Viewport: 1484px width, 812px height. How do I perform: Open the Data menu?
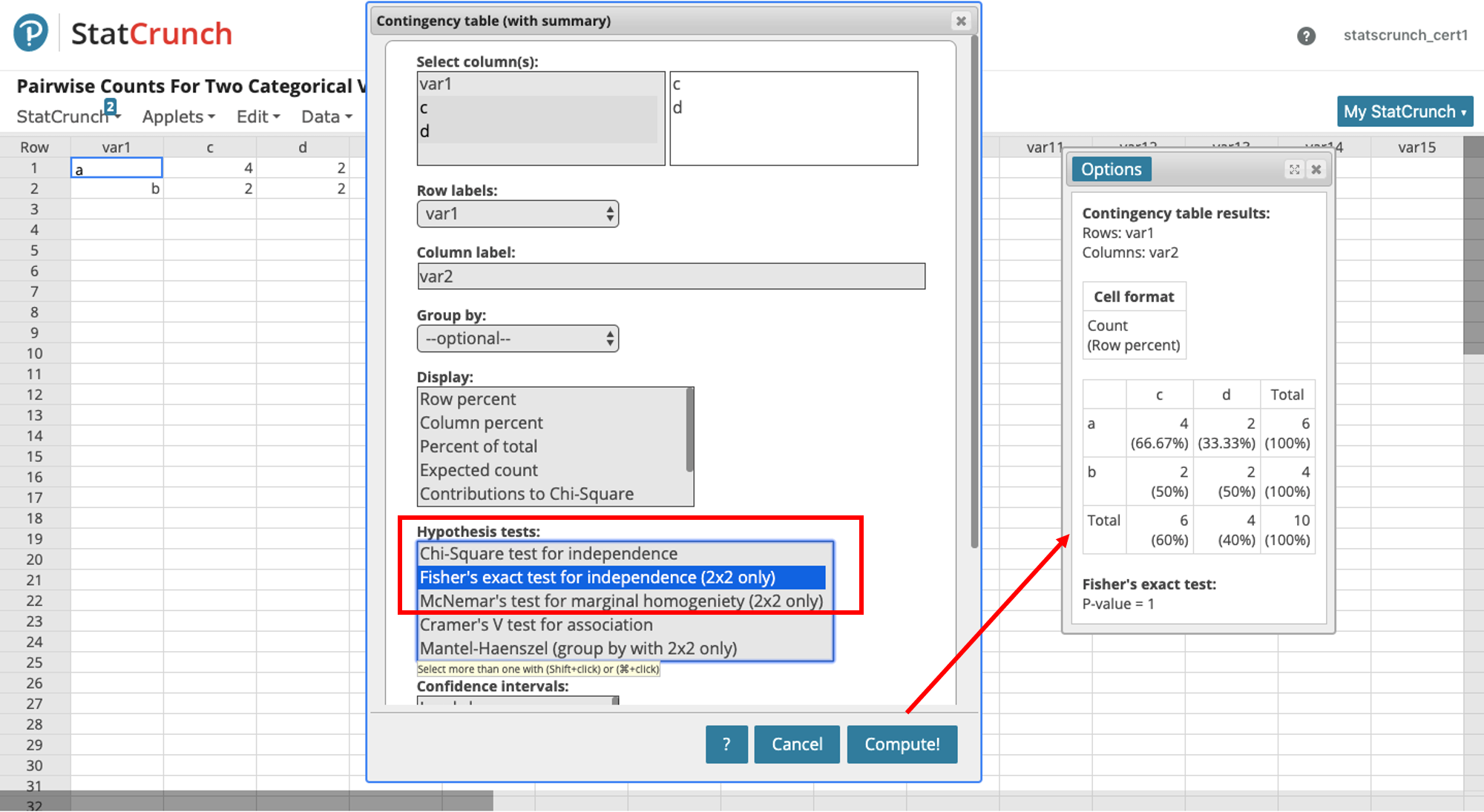(x=326, y=117)
